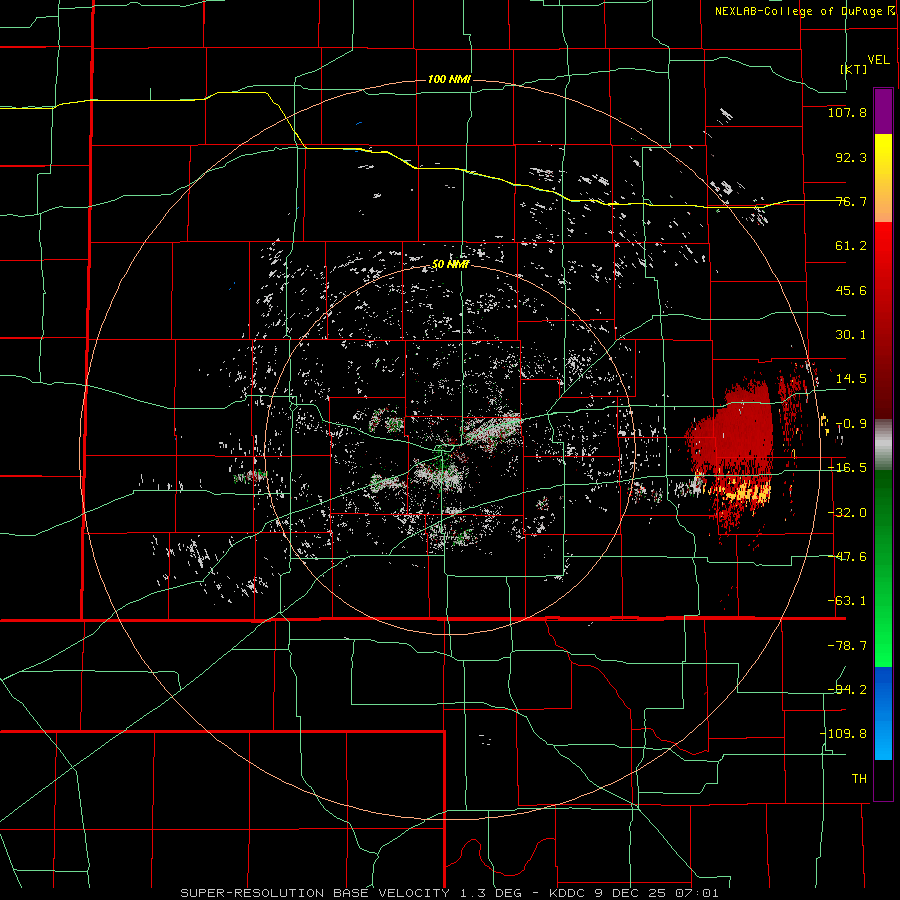Image resolution: width=900 pixels, height=900 pixels.
Task: Click the 30.1 velocity scale value
Action: (851, 335)
